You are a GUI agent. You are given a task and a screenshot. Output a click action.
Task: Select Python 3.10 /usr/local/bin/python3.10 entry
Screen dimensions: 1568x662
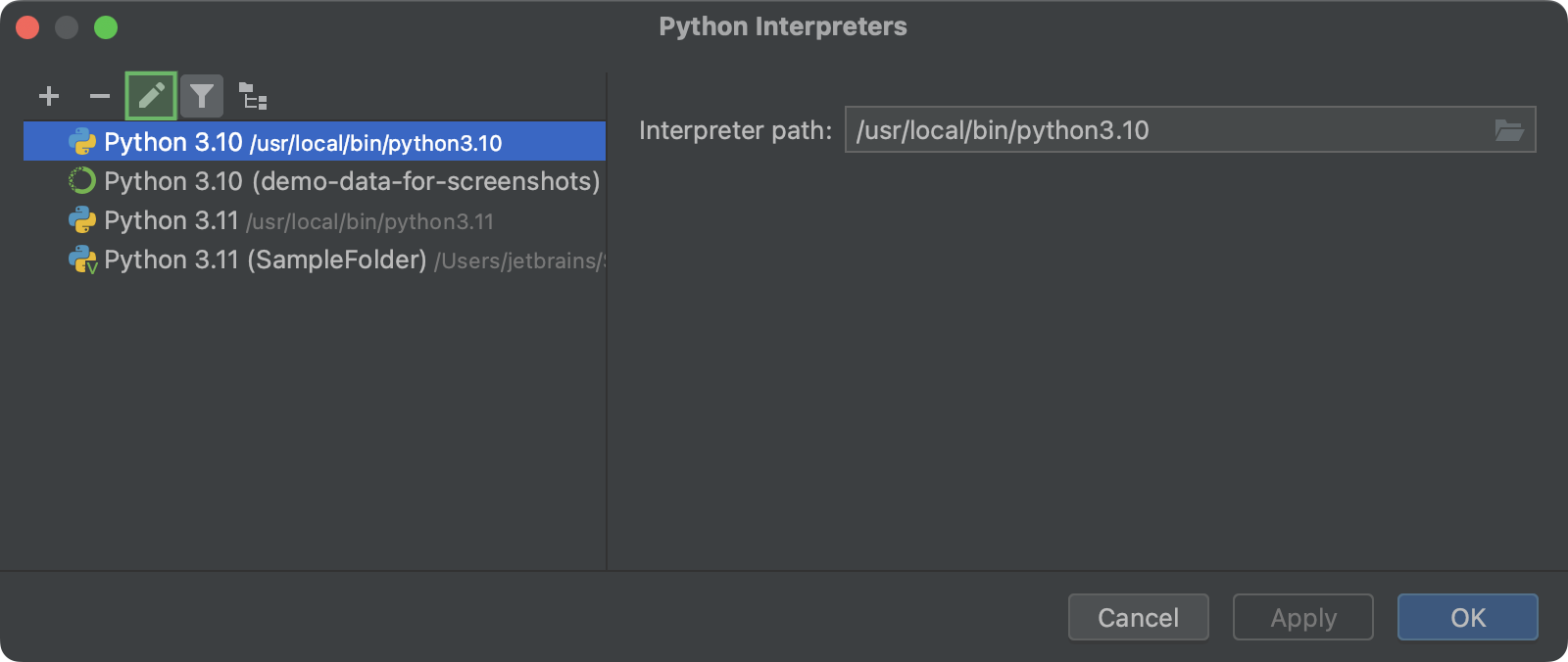(304, 142)
